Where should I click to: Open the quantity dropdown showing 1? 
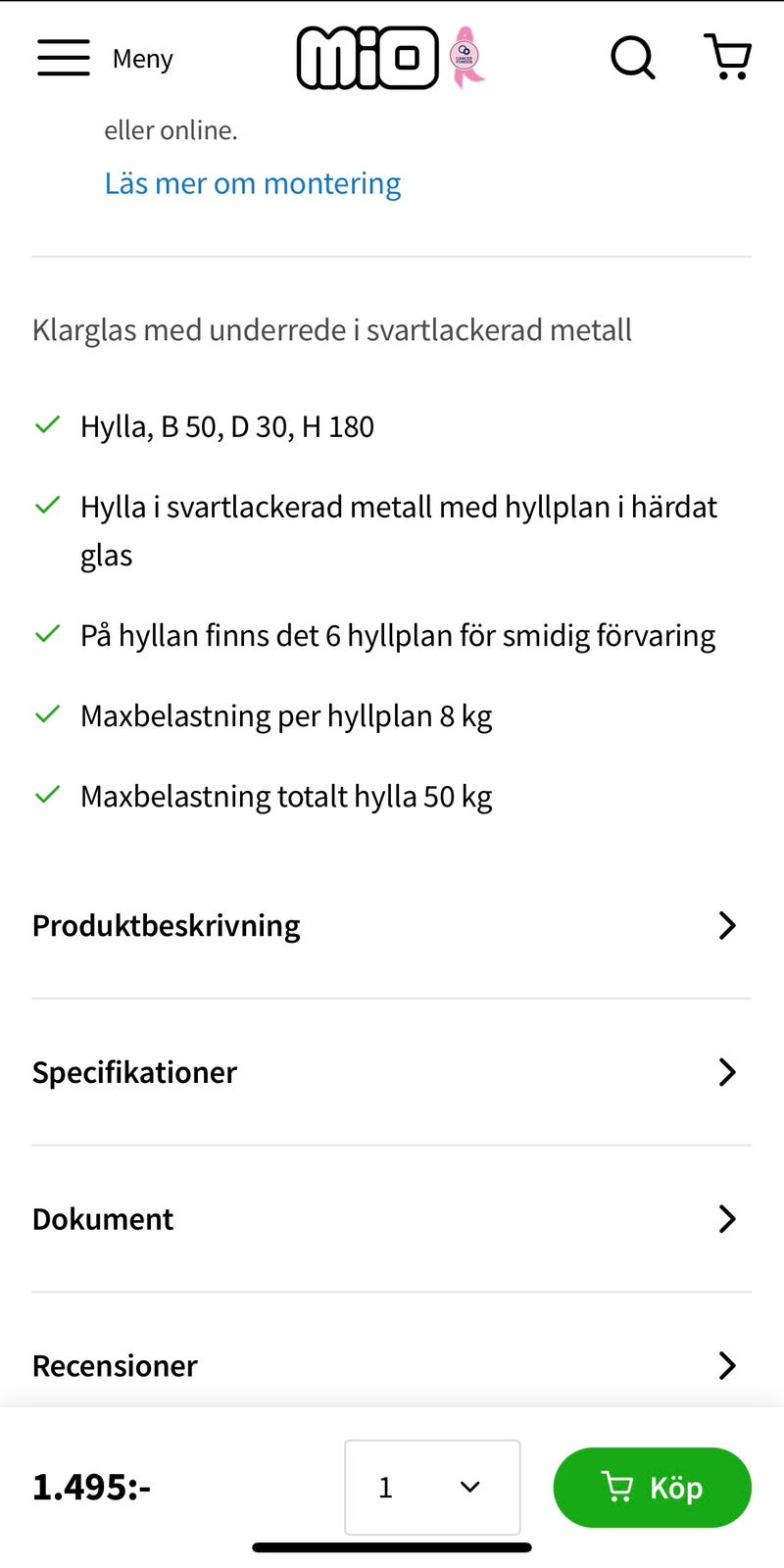(432, 1487)
